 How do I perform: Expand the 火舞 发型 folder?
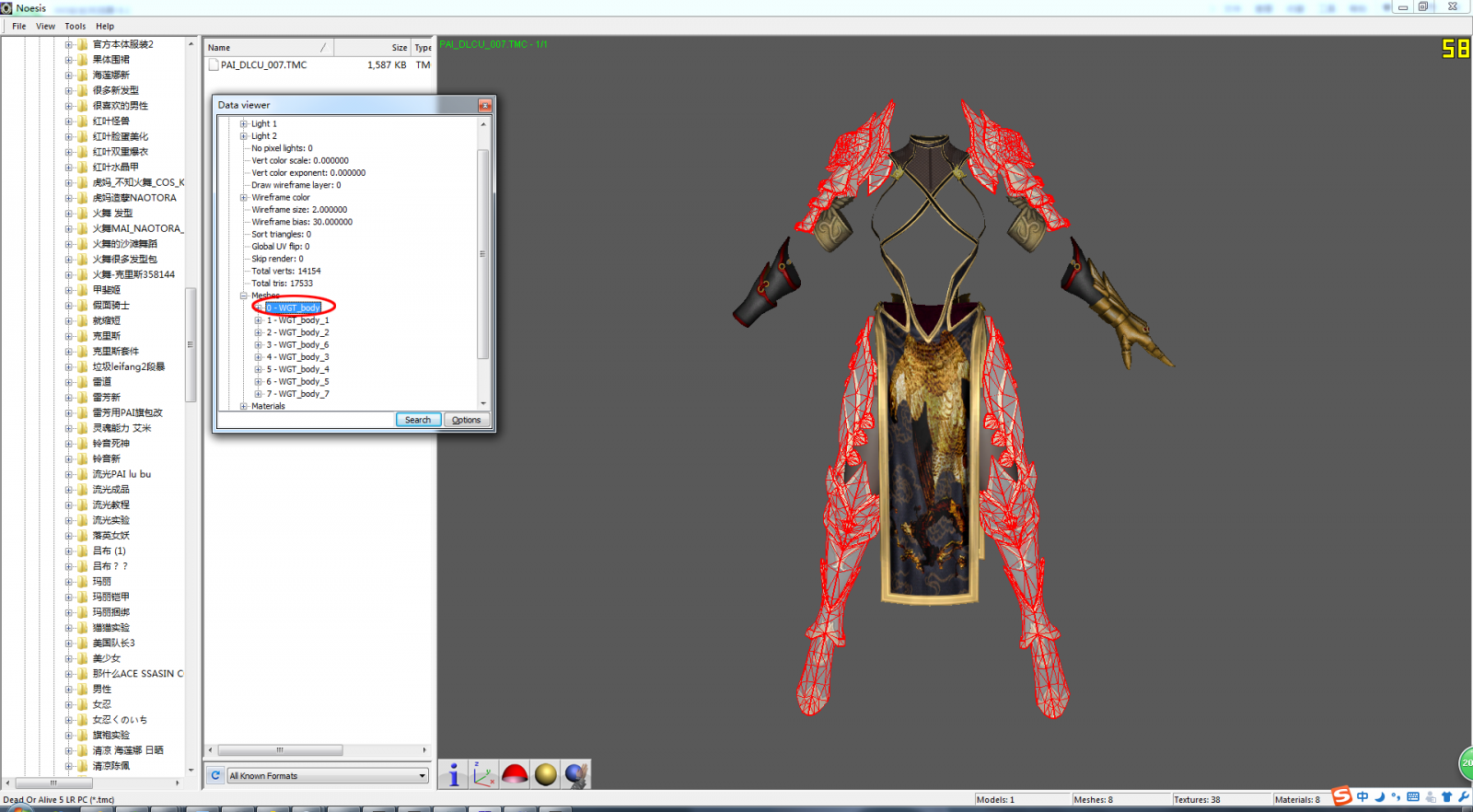tap(68, 214)
